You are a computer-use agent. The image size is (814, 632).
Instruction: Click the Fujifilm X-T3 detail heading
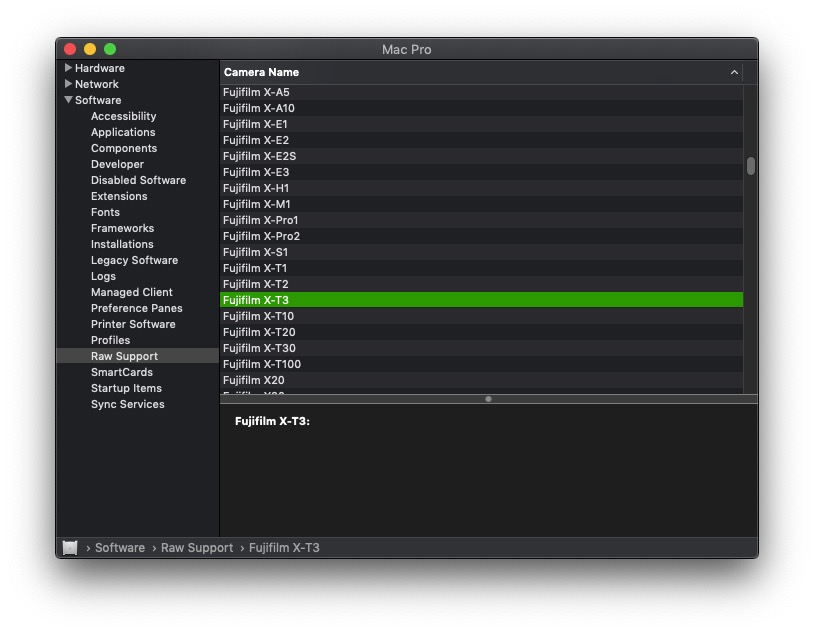[x=272, y=421]
